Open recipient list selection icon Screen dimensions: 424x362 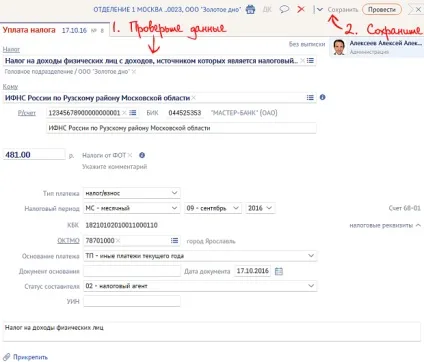click(310, 97)
